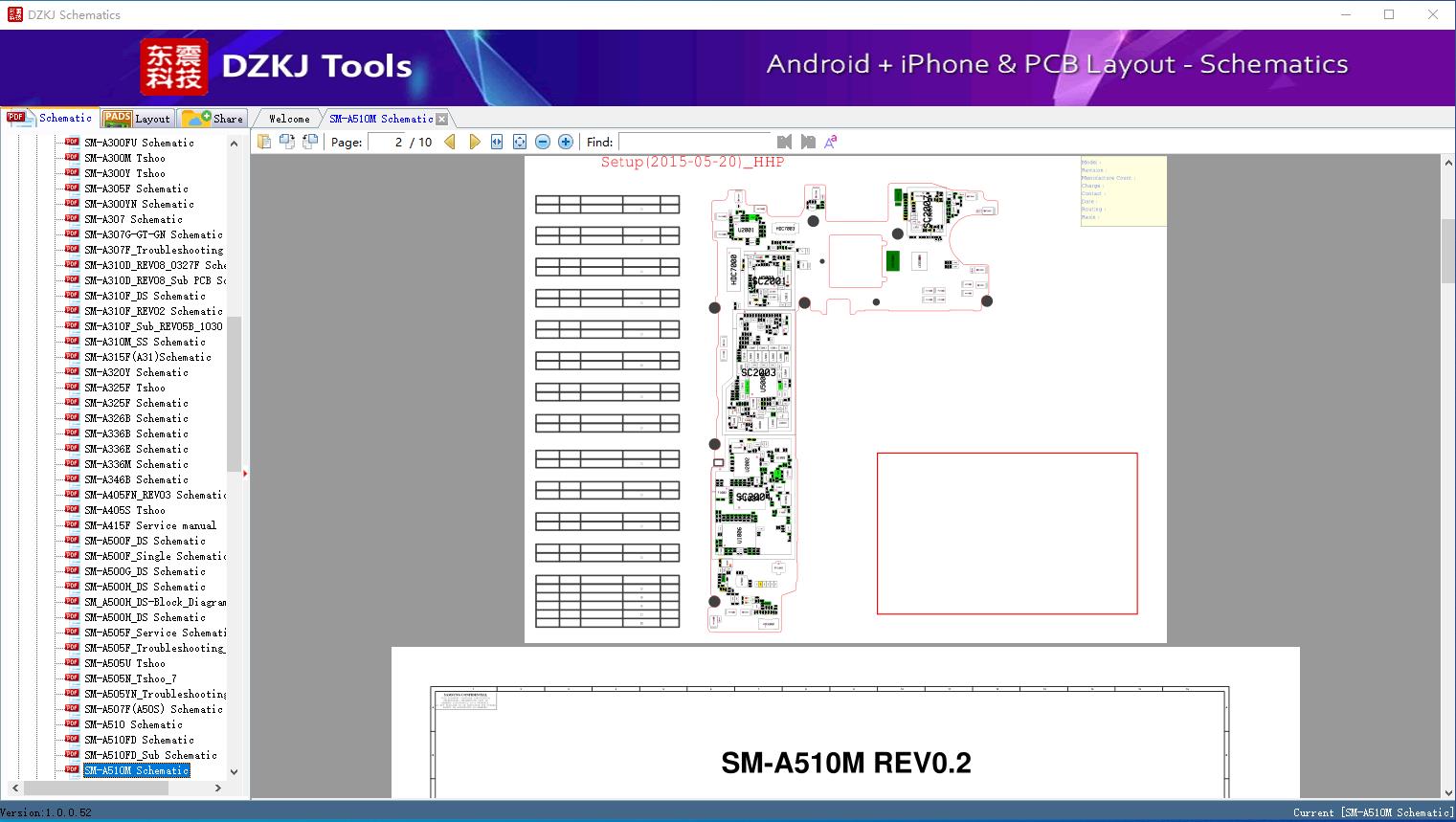1456x822 pixels.
Task: Open SM_A500H_DS-Block_Diagram entry
Action: click(155, 602)
